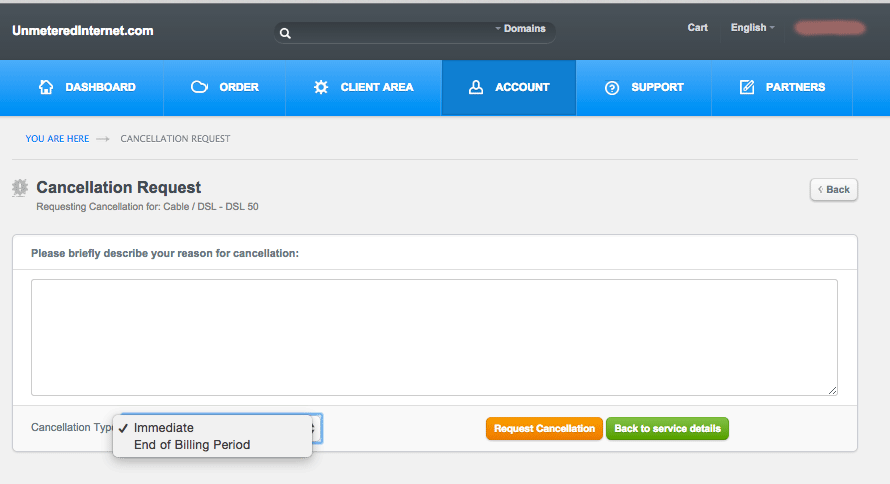Click the blurred user account name

tap(830, 28)
